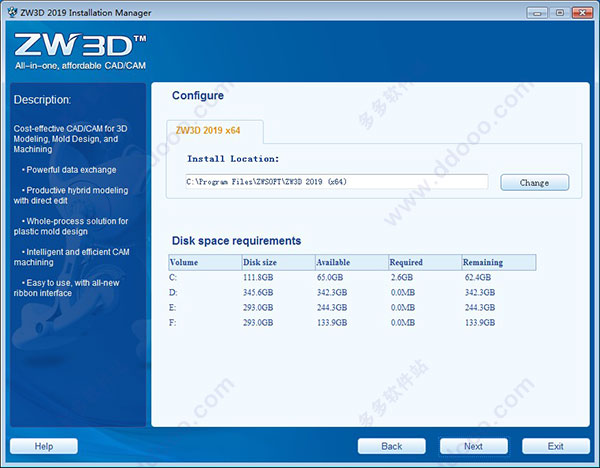Select the C: volume row

coord(352,277)
